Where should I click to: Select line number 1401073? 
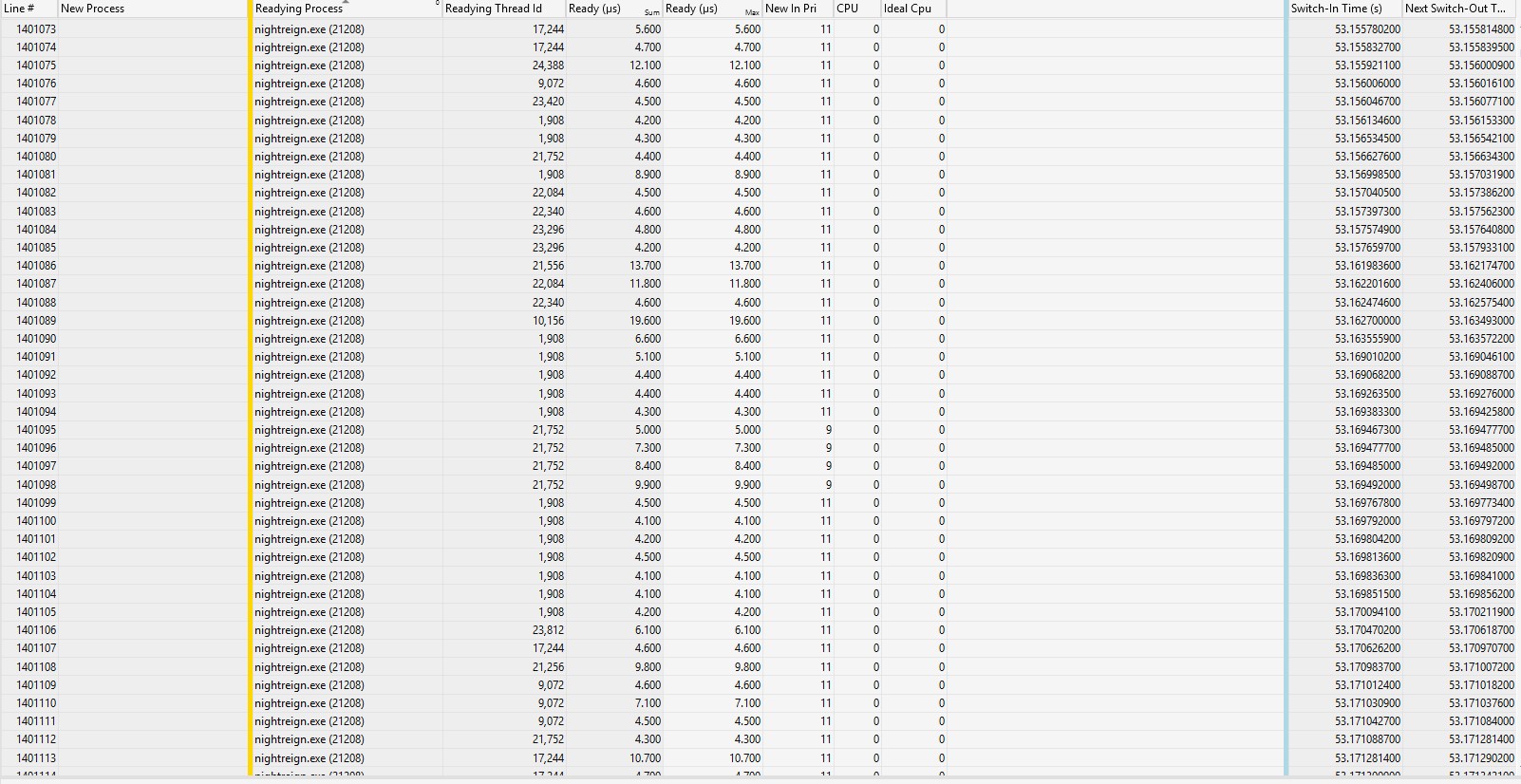pos(36,29)
